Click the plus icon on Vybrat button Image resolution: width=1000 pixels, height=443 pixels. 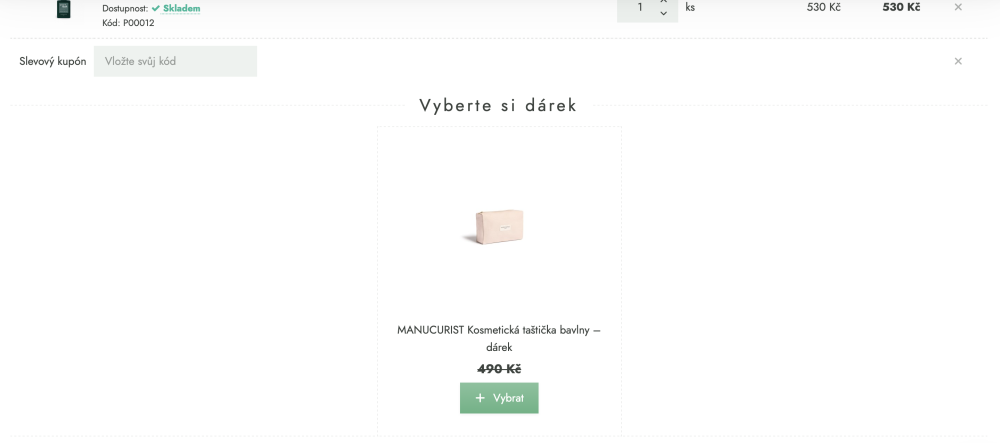pos(480,398)
